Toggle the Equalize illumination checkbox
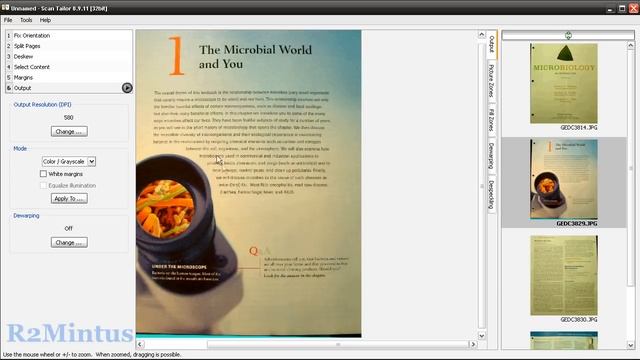This screenshot has height=360, width=640. (x=43, y=185)
